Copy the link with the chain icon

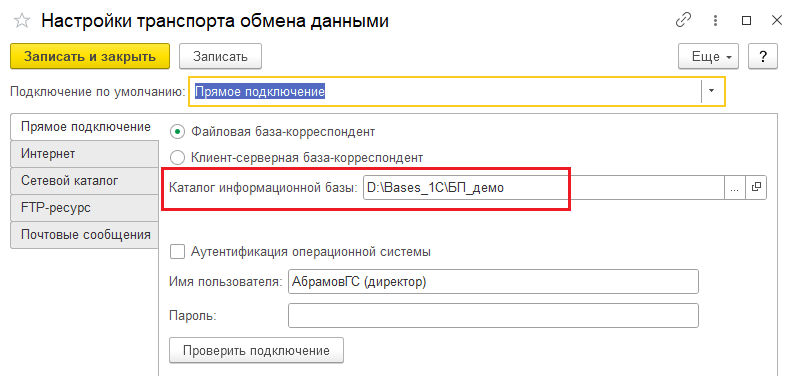[684, 20]
